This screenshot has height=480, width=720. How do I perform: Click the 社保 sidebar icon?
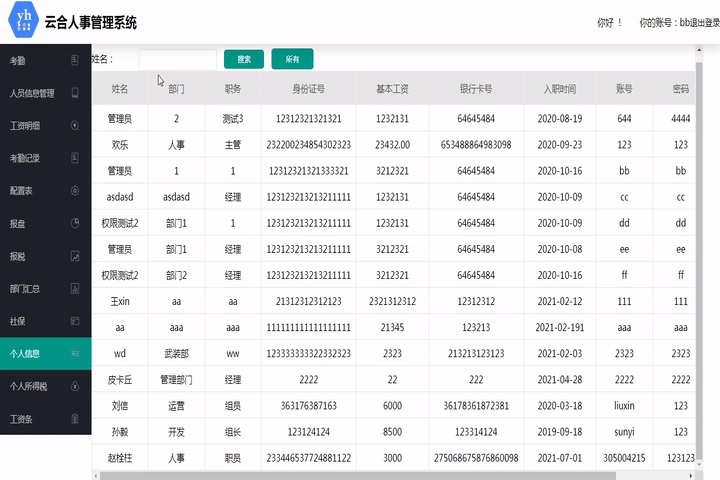pos(75,321)
